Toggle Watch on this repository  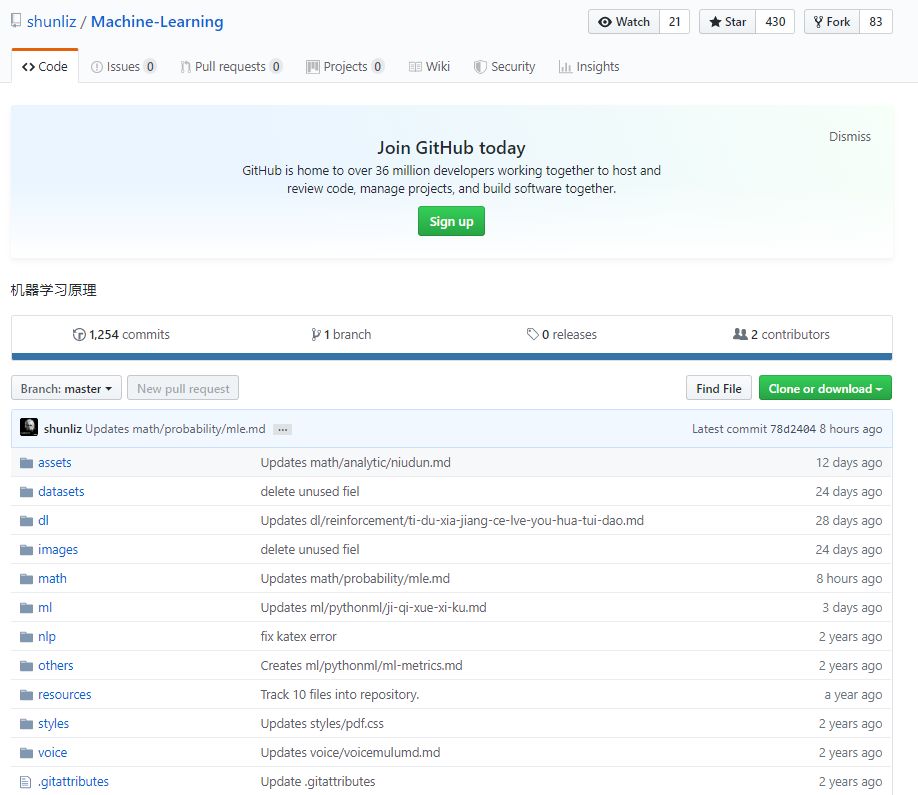pos(624,22)
